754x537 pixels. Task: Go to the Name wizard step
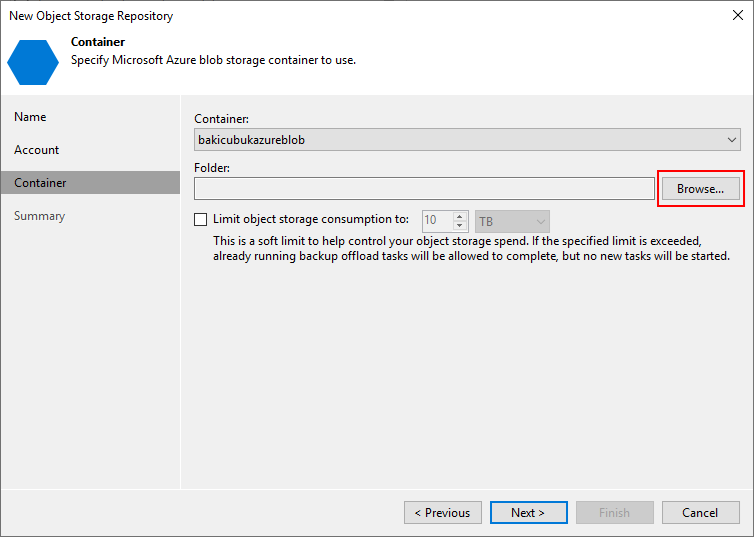pos(30,117)
